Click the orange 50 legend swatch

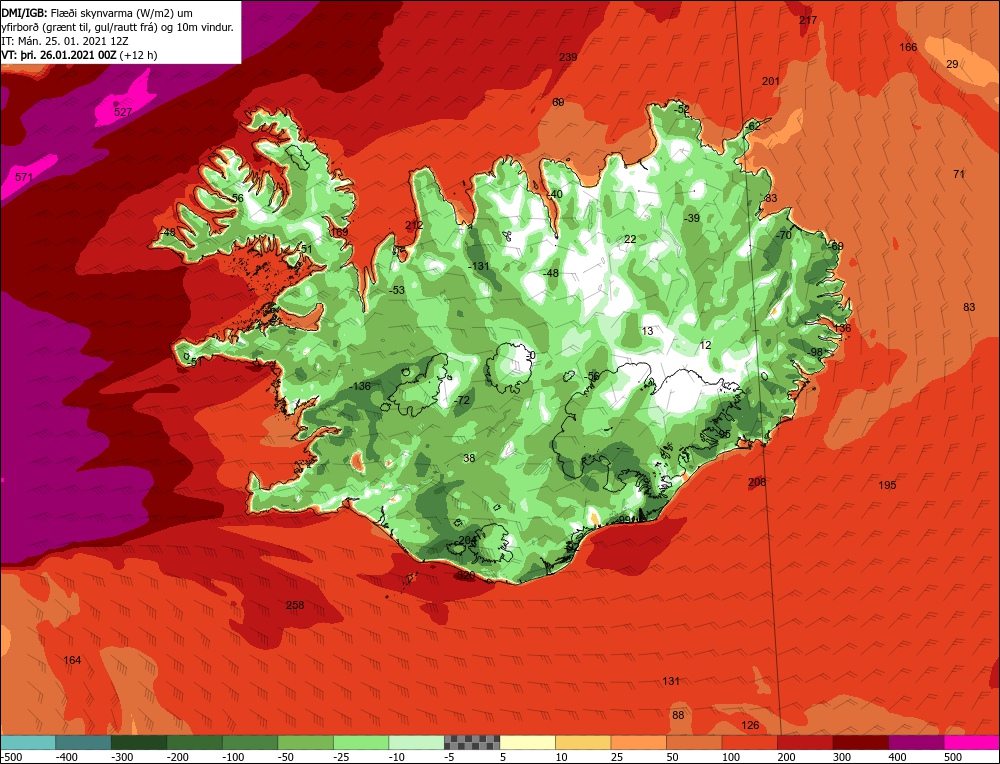pyautogui.click(x=694, y=742)
